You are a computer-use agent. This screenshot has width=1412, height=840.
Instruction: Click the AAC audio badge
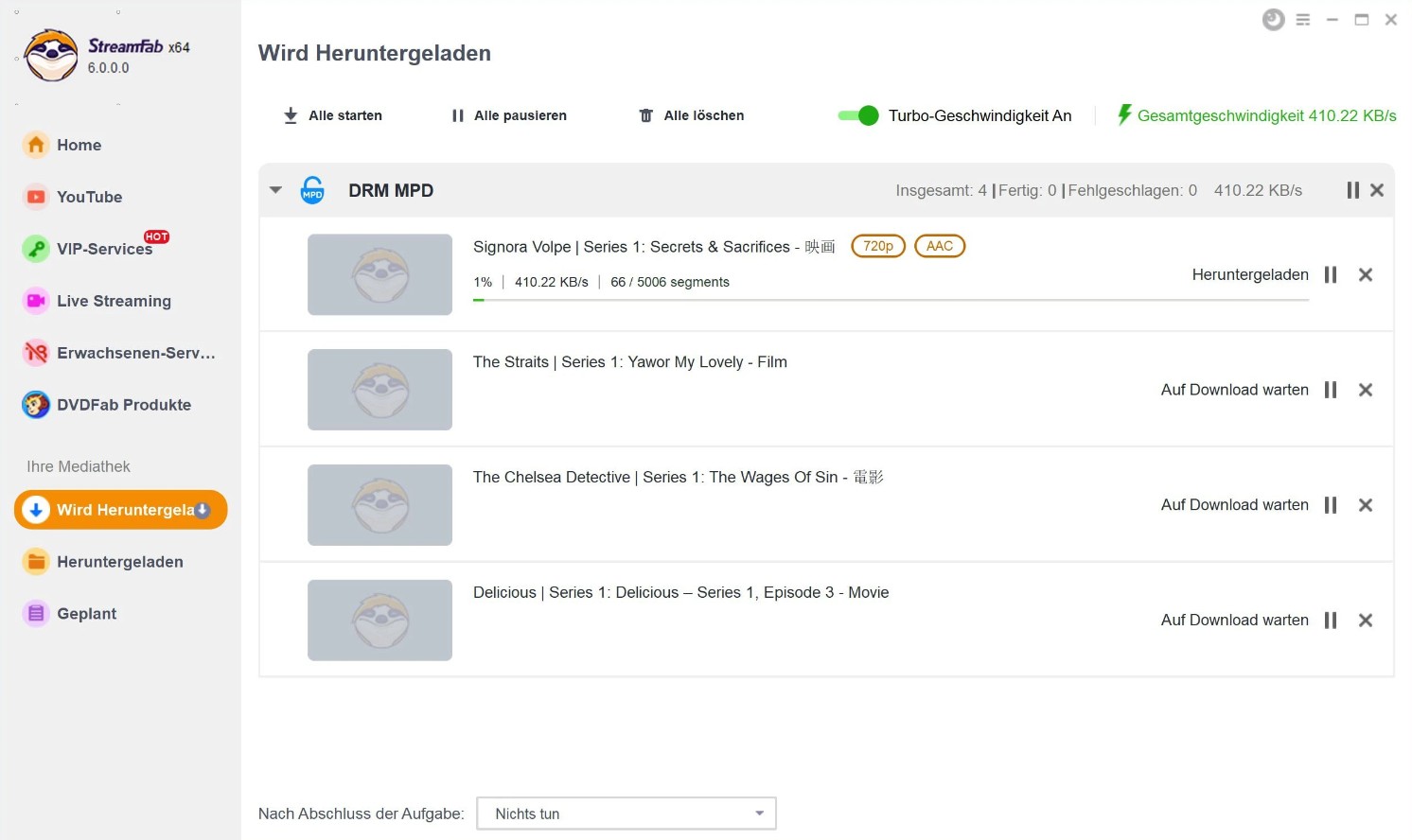pyautogui.click(x=940, y=246)
